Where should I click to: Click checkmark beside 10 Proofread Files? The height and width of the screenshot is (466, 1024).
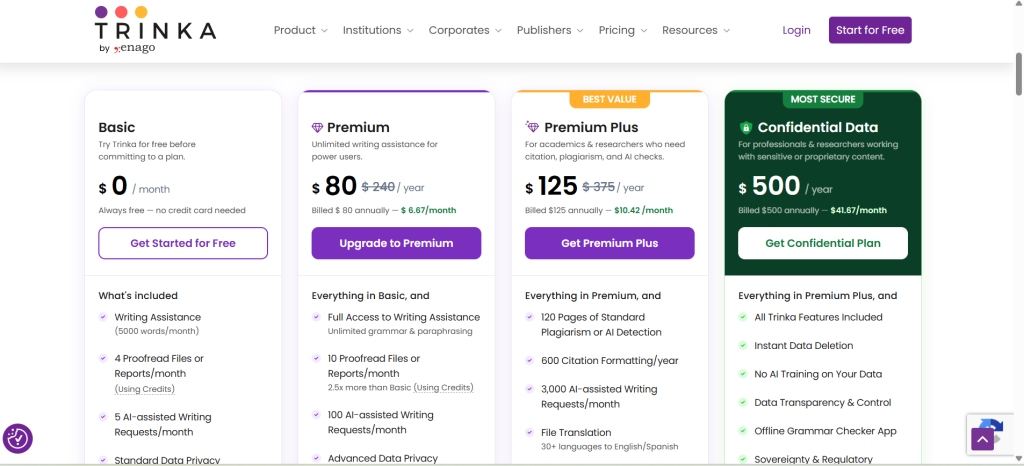pyautogui.click(x=316, y=358)
